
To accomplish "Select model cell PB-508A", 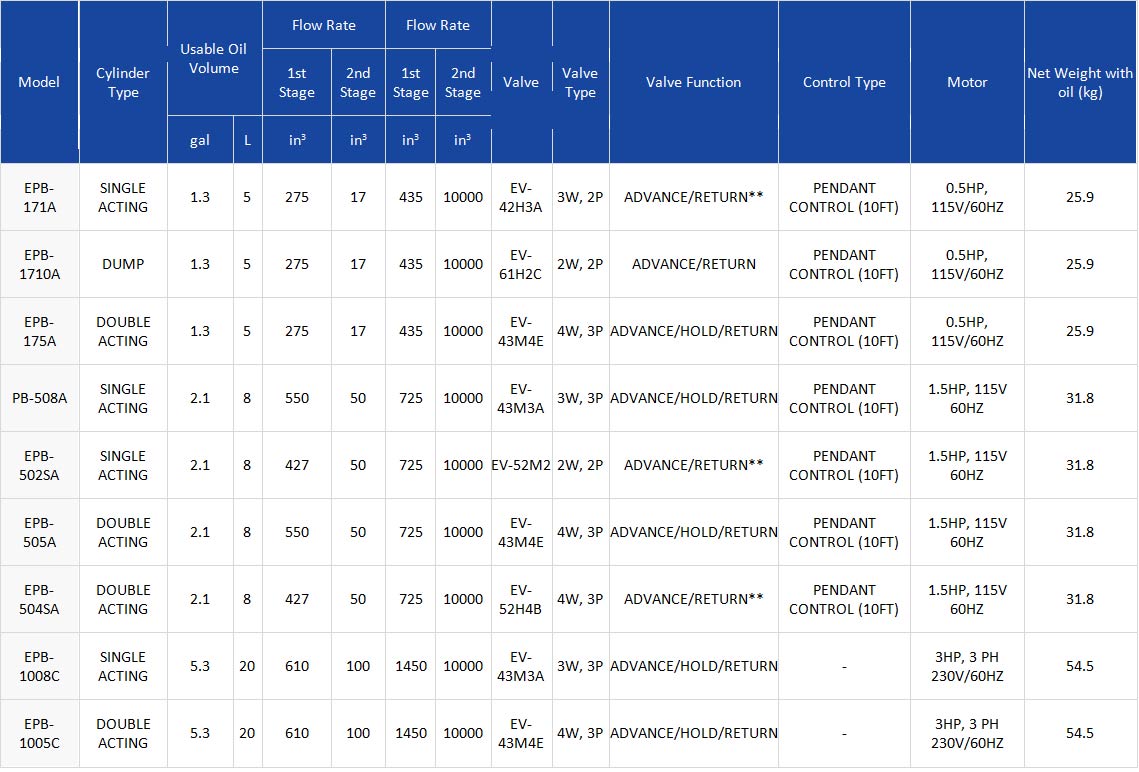I will pyautogui.click(x=39, y=398).
